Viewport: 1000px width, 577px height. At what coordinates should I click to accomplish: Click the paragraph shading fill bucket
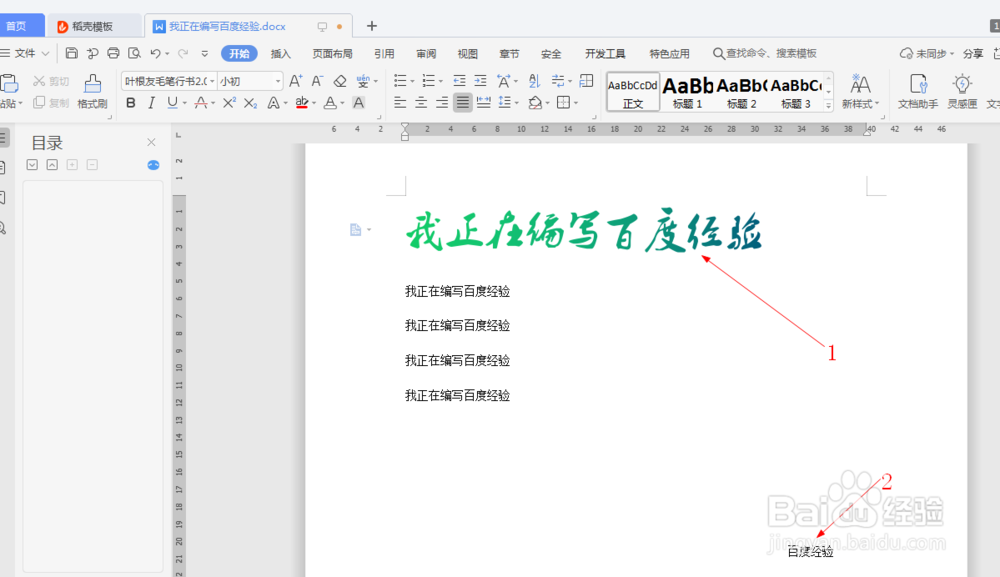(x=535, y=103)
